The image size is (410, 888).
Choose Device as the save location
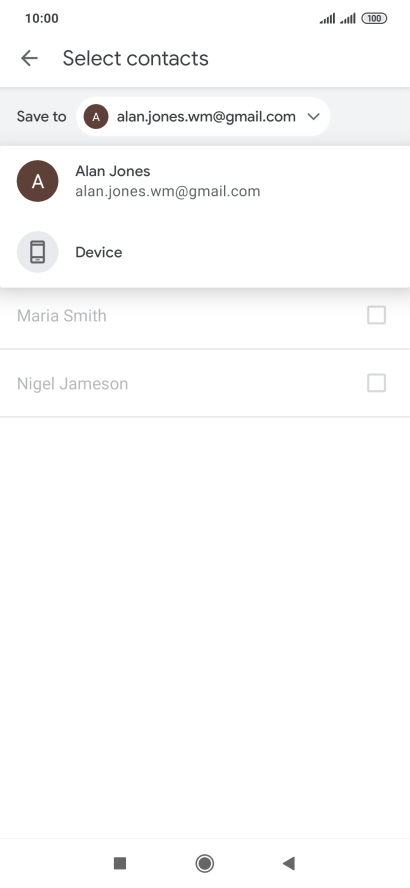[x=205, y=252]
